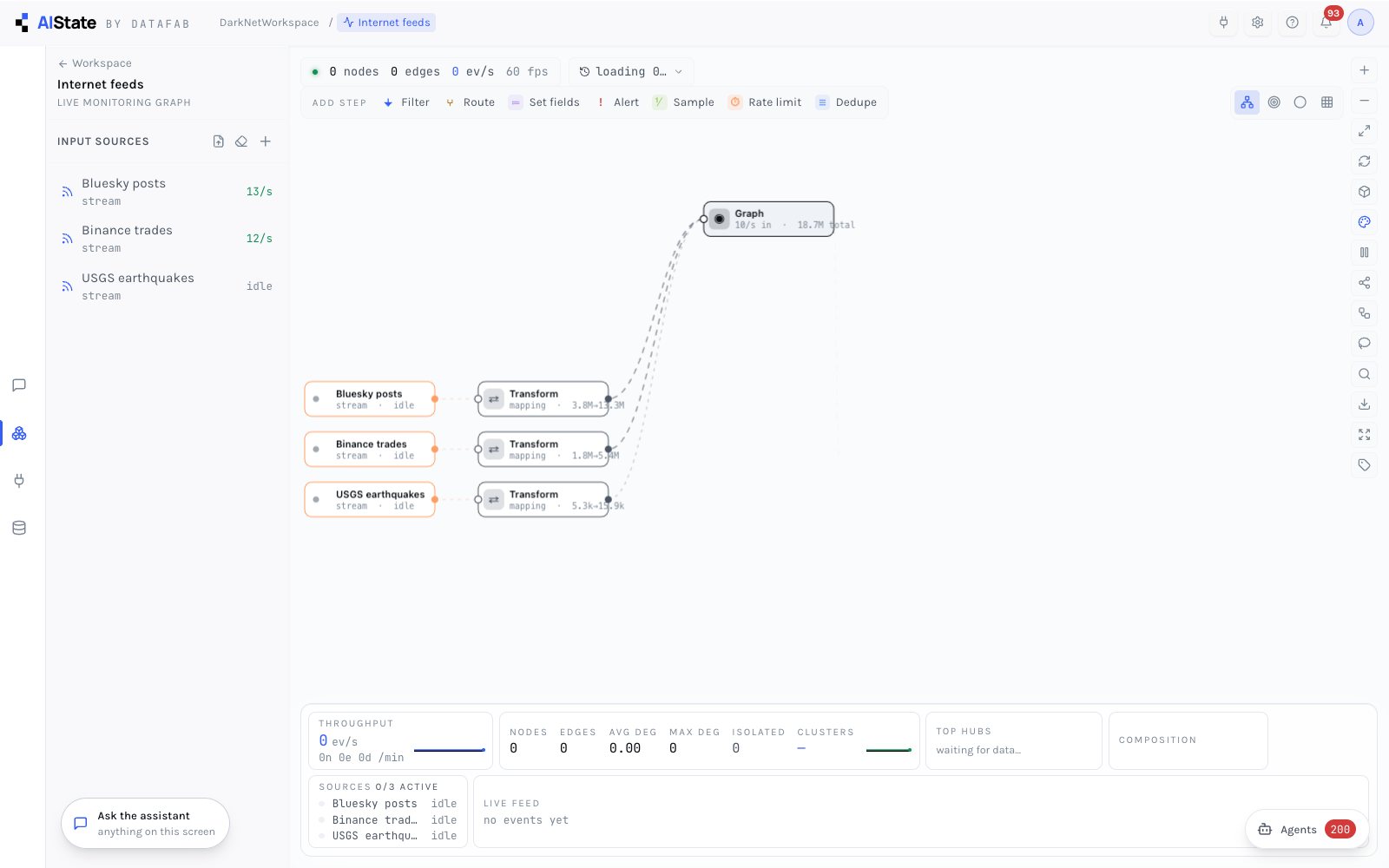Click the download icon in right toolbar
Screen dimensions: 1389x868
click(1364, 404)
